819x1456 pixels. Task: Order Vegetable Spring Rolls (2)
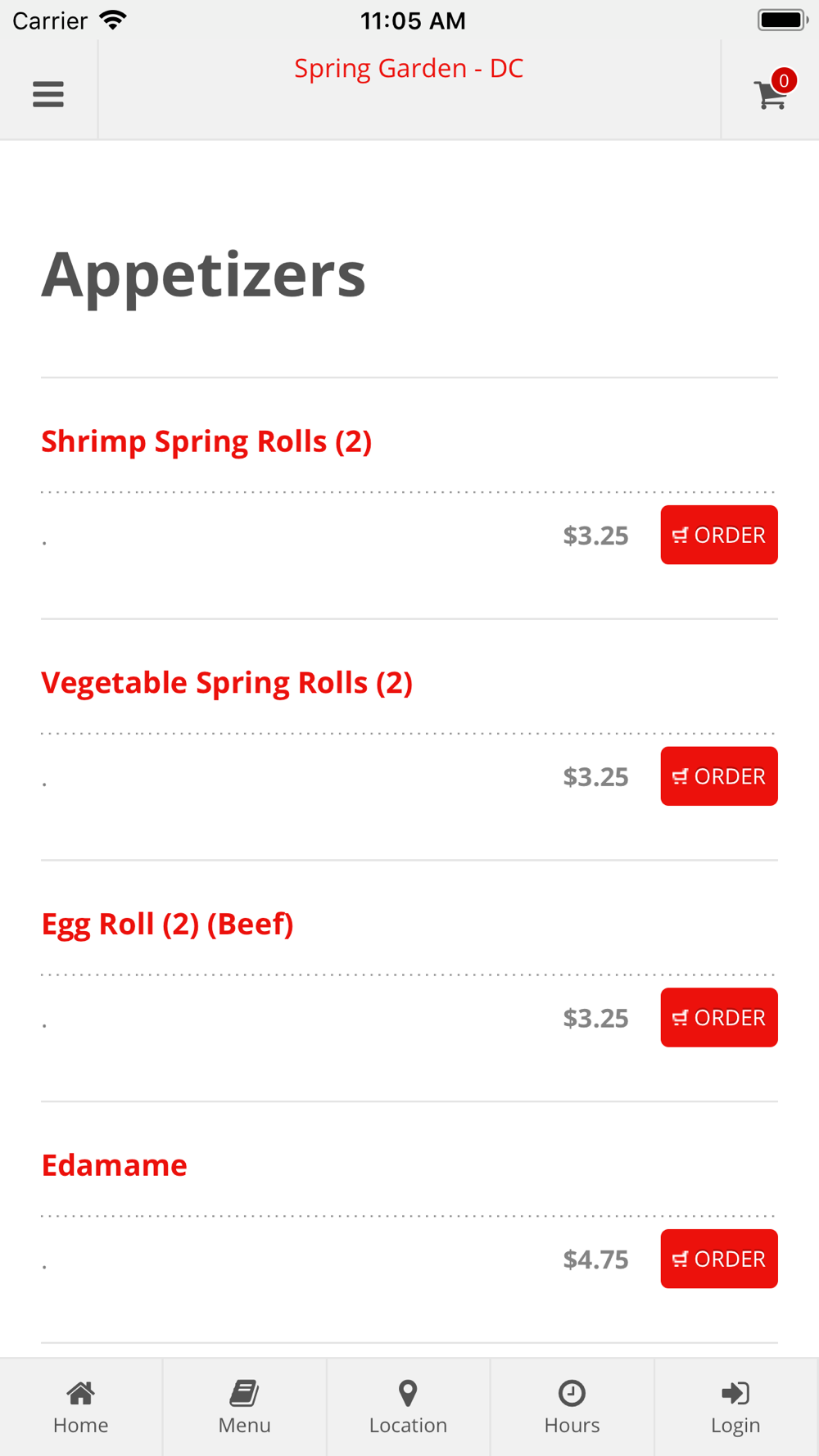[x=719, y=776]
